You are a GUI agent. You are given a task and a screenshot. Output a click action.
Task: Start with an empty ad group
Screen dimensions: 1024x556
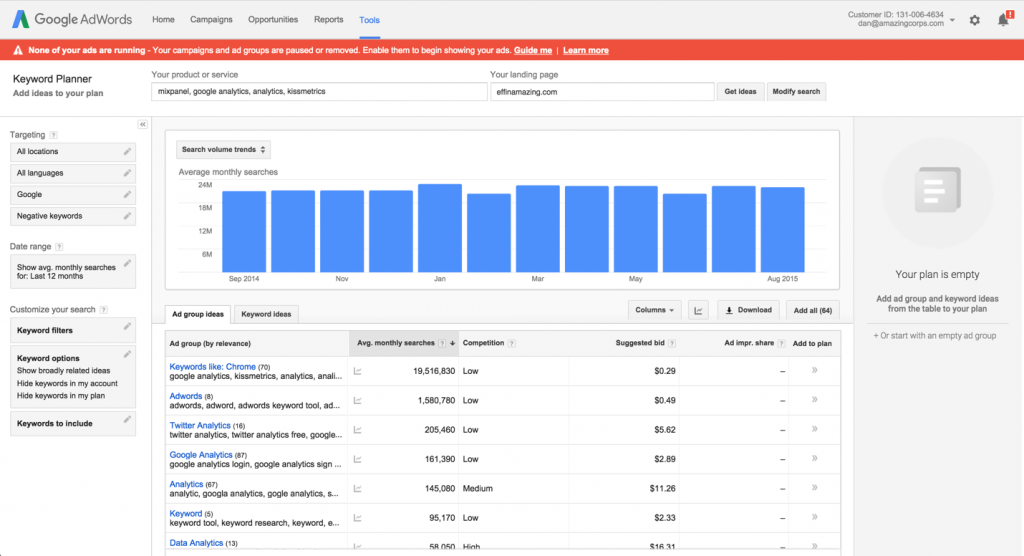(x=935, y=336)
